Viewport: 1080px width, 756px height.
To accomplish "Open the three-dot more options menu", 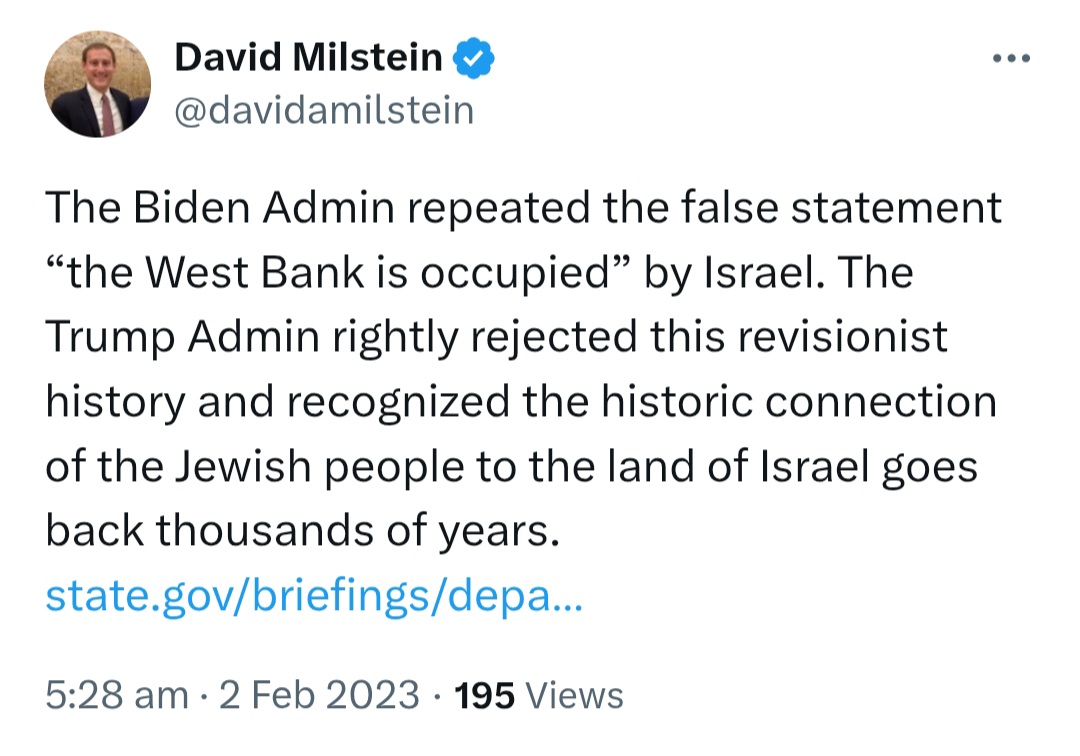I will (1011, 59).
